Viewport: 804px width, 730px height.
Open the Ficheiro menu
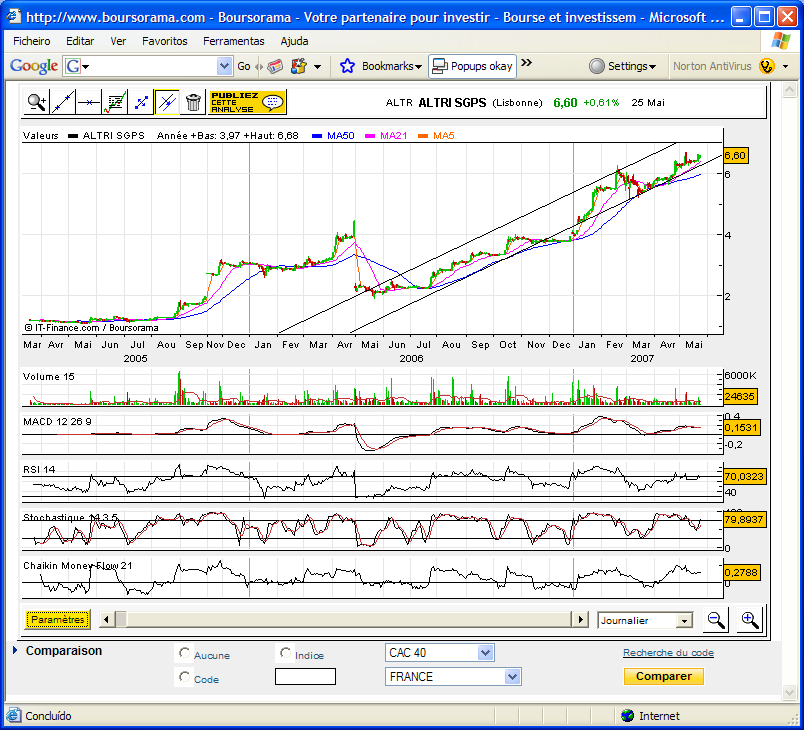coord(32,41)
